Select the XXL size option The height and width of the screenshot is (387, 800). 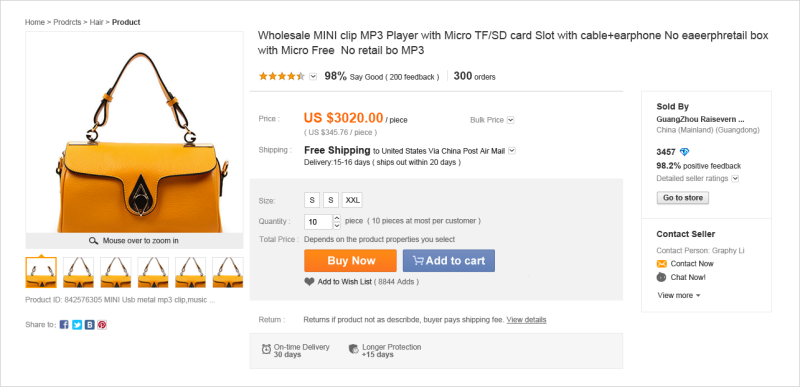352,200
